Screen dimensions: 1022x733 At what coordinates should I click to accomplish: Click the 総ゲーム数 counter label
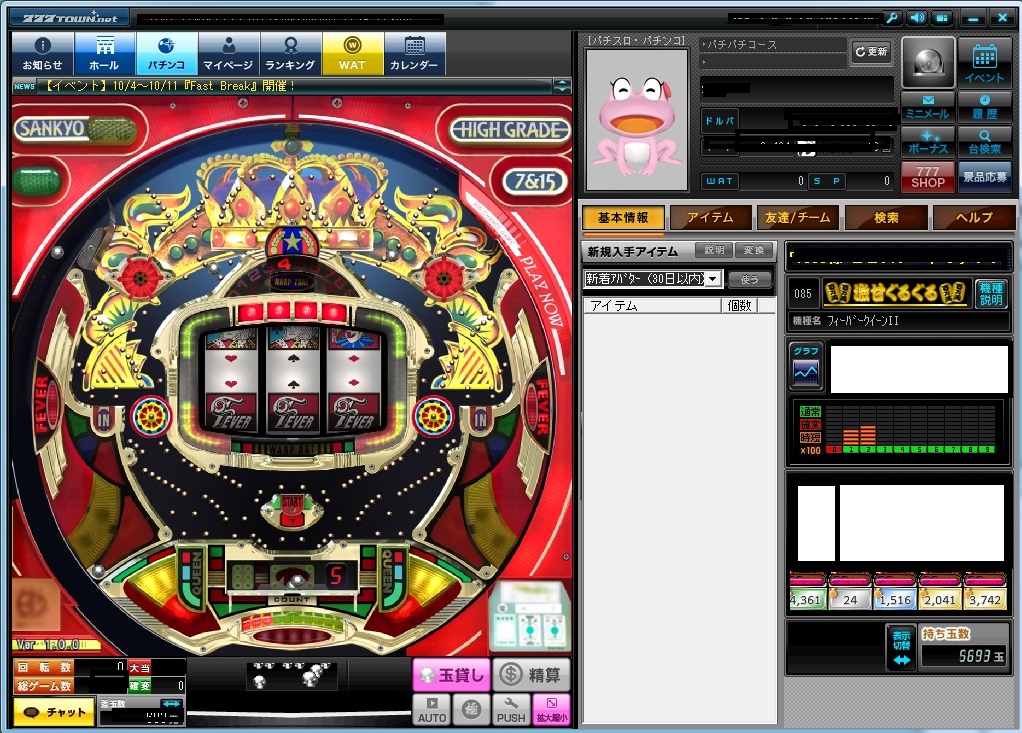[x=44, y=685]
